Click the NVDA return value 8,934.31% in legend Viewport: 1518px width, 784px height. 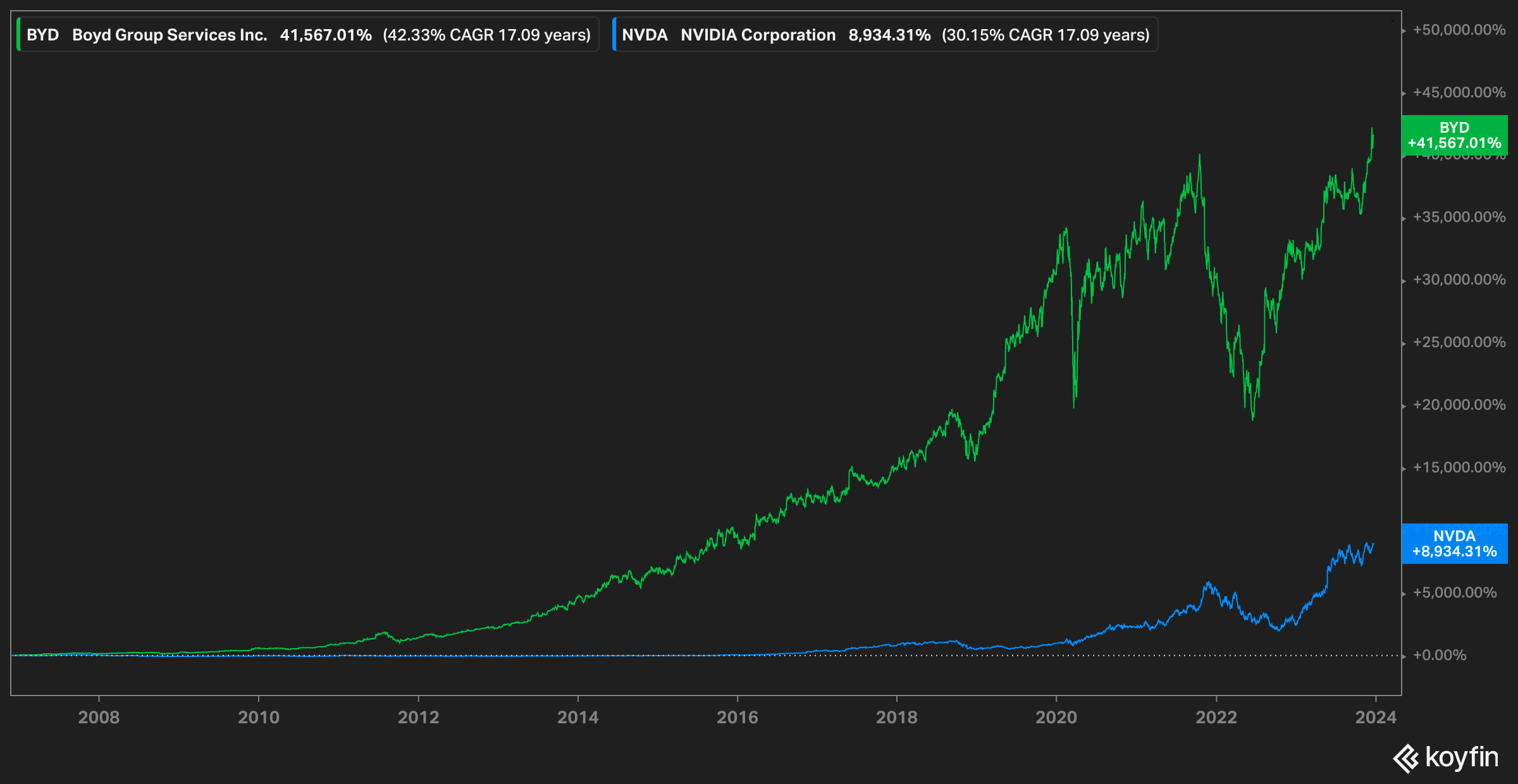coord(889,35)
